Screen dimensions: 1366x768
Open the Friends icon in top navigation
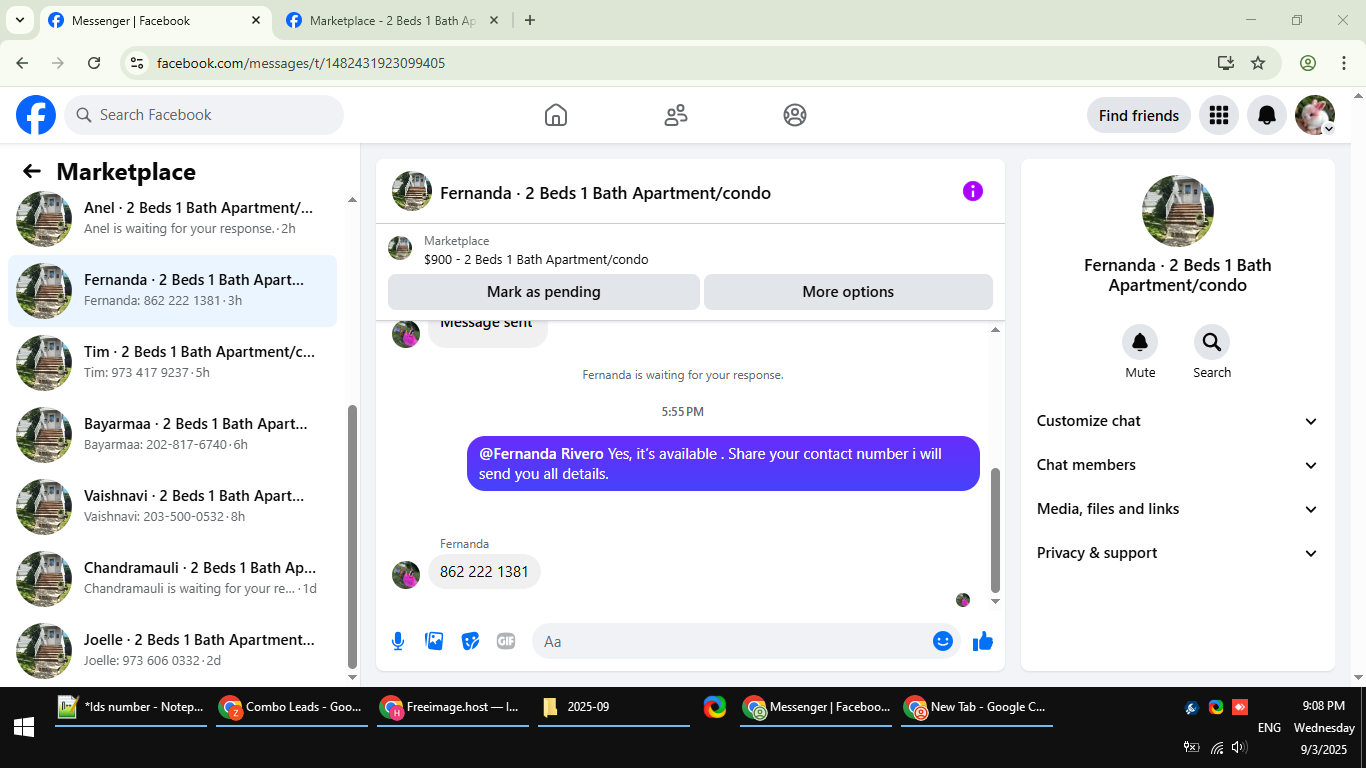(x=676, y=115)
